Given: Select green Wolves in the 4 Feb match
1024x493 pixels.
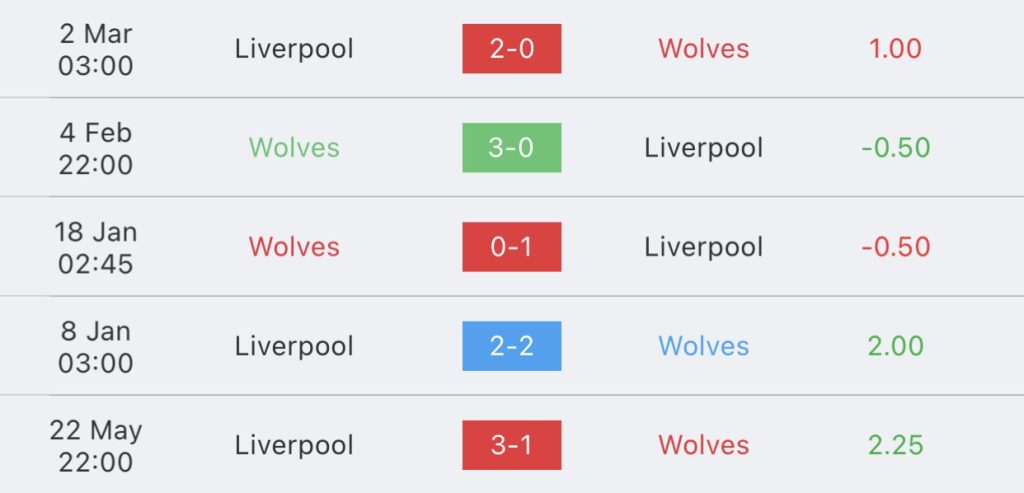Looking at the screenshot, I should (294, 148).
